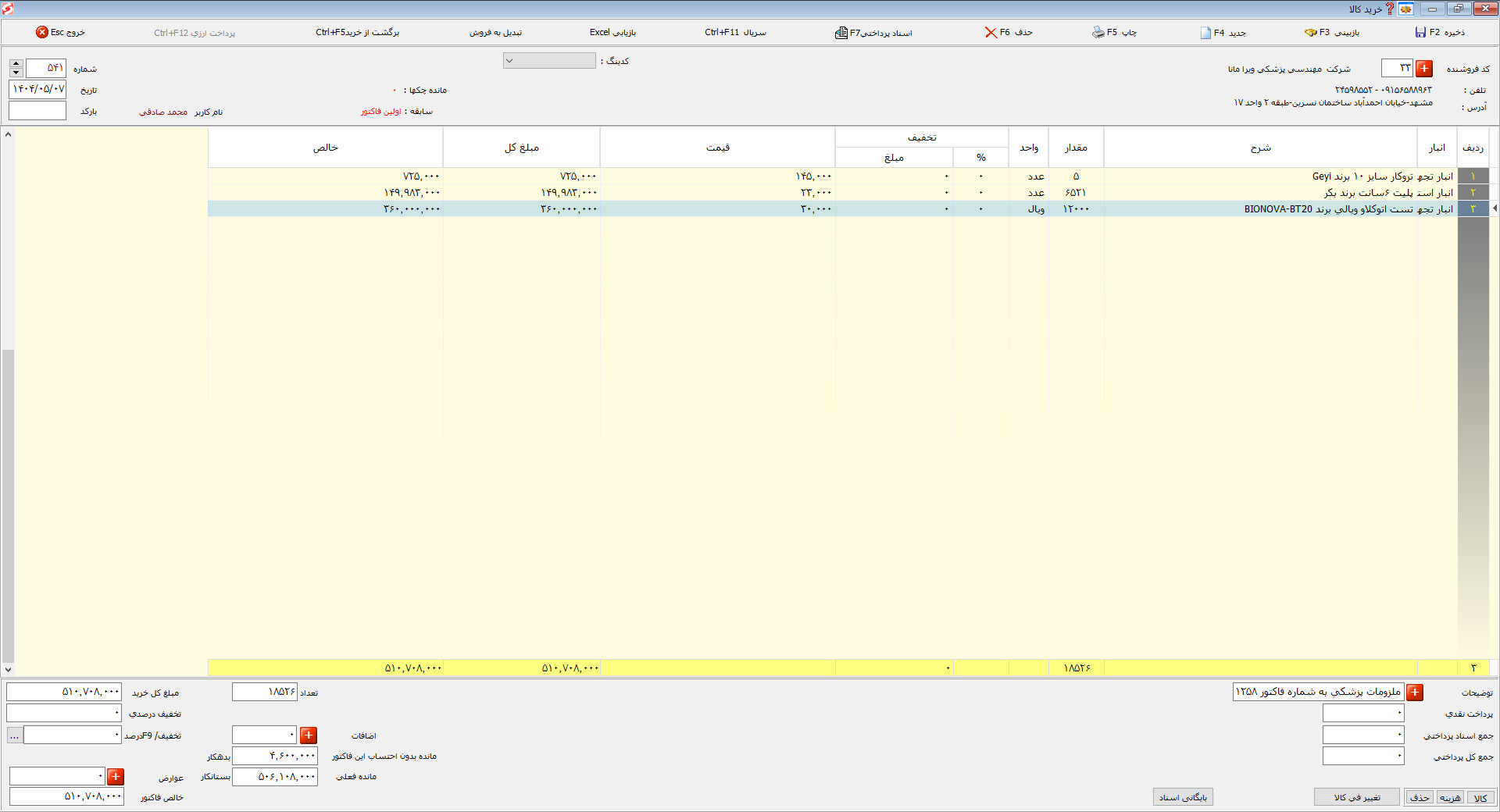Click the عوارض tax input field

[x=57, y=776]
